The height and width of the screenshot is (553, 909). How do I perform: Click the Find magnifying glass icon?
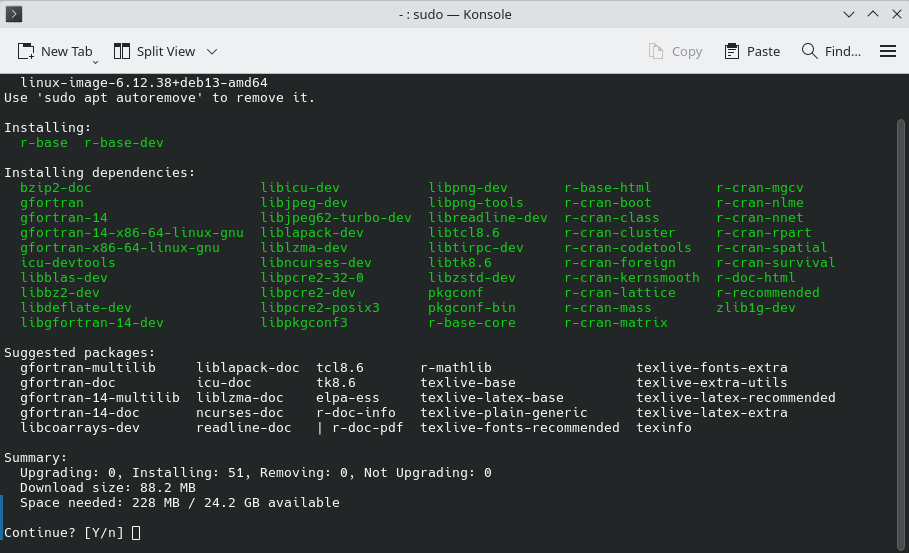(810, 51)
